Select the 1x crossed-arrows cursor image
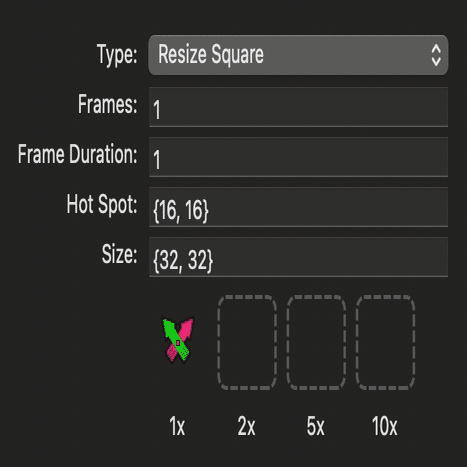Screen dimensions: 467x467 pos(178,340)
